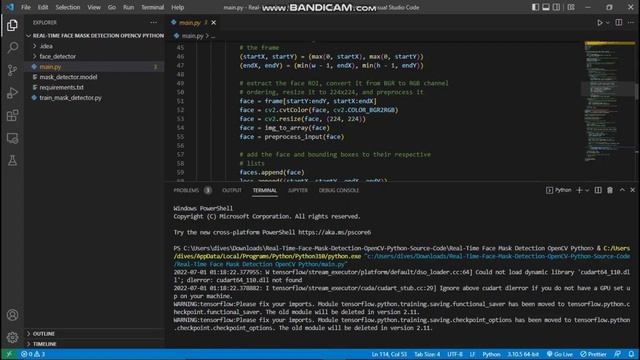Toggle the primary sidebar visibility
The image size is (640, 360).
[535, 7]
